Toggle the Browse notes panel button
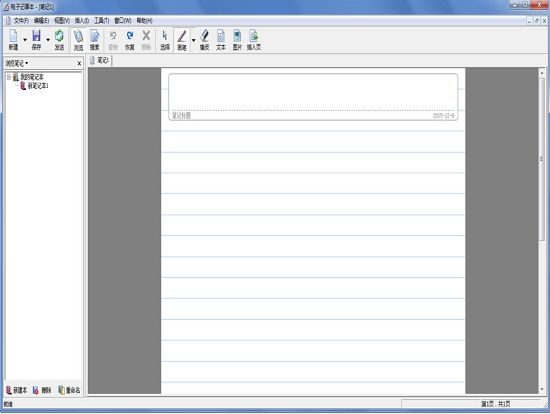This screenshot has width=550, height=414. pyautogui.click(x=79, y=40)
